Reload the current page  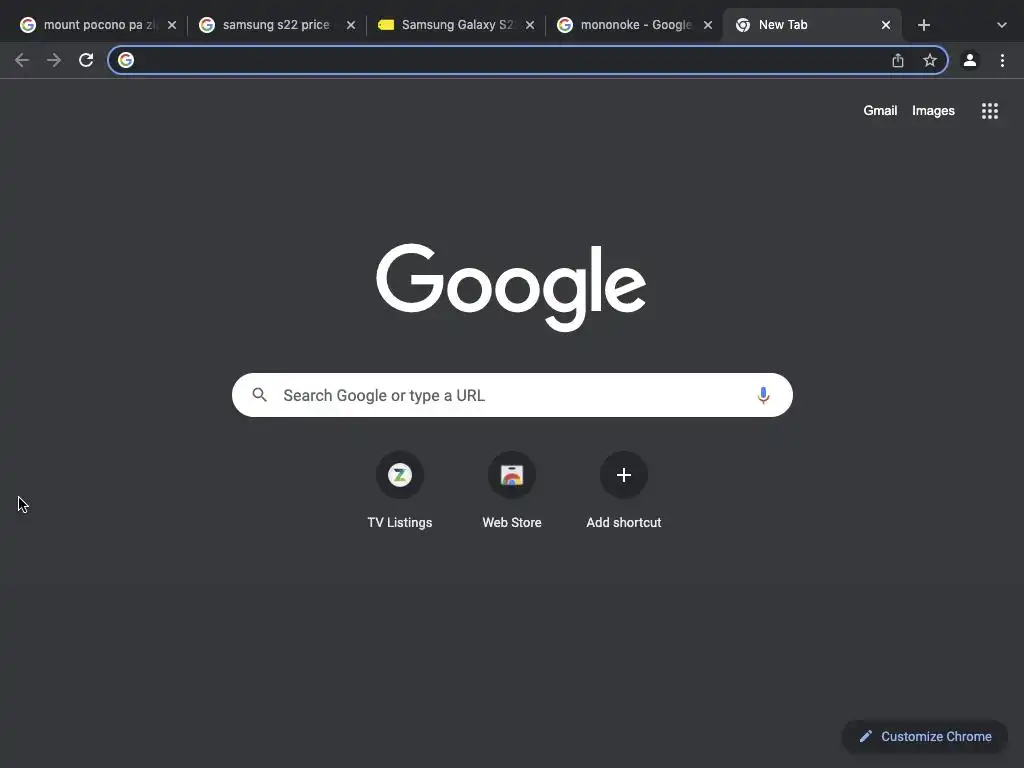pyautogui.click(x=86, y=61)
